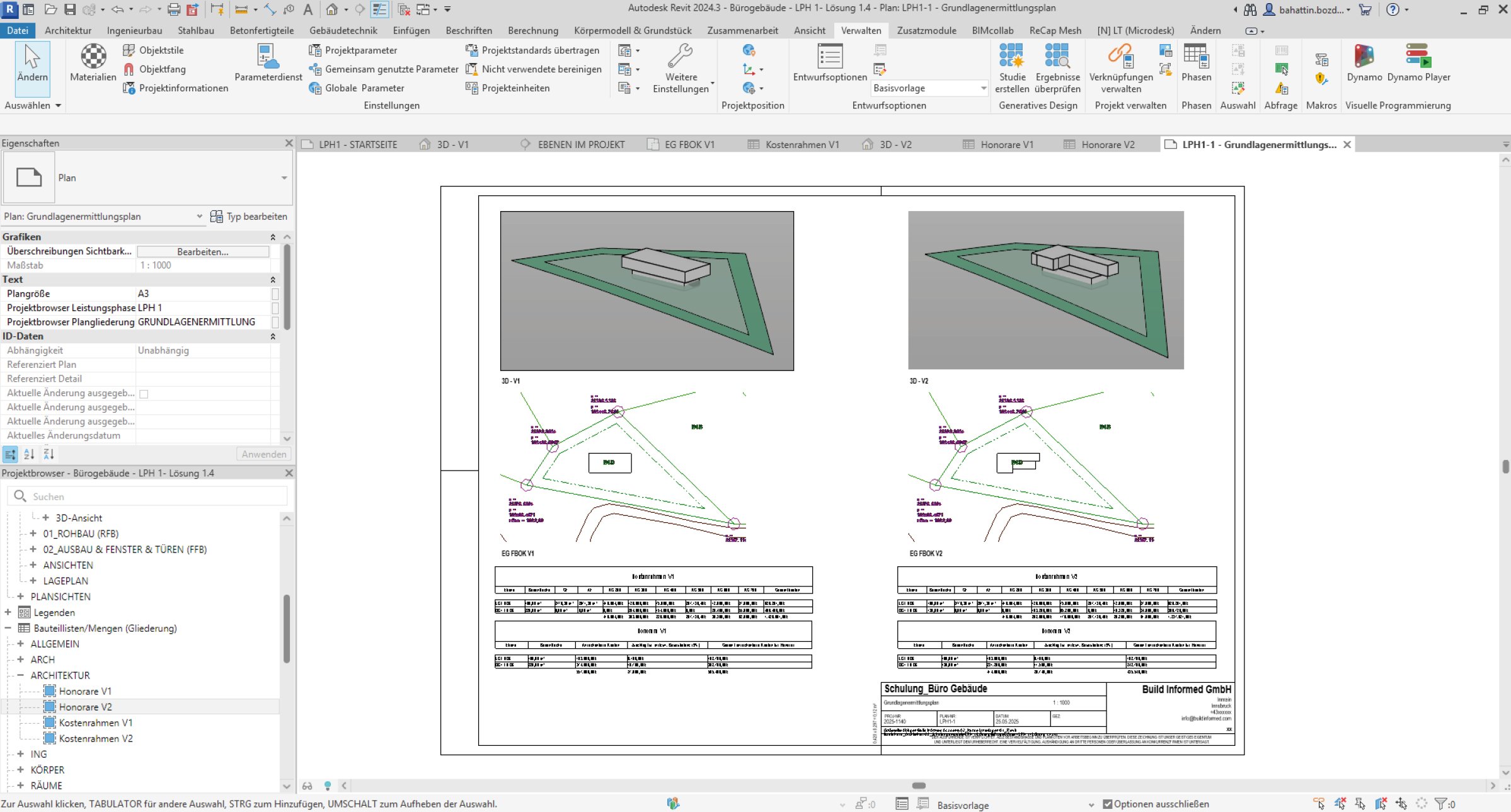Open Parameterdienst parameter service
Viewport: 1511px width, 812px height.
[x=268, y=64]
